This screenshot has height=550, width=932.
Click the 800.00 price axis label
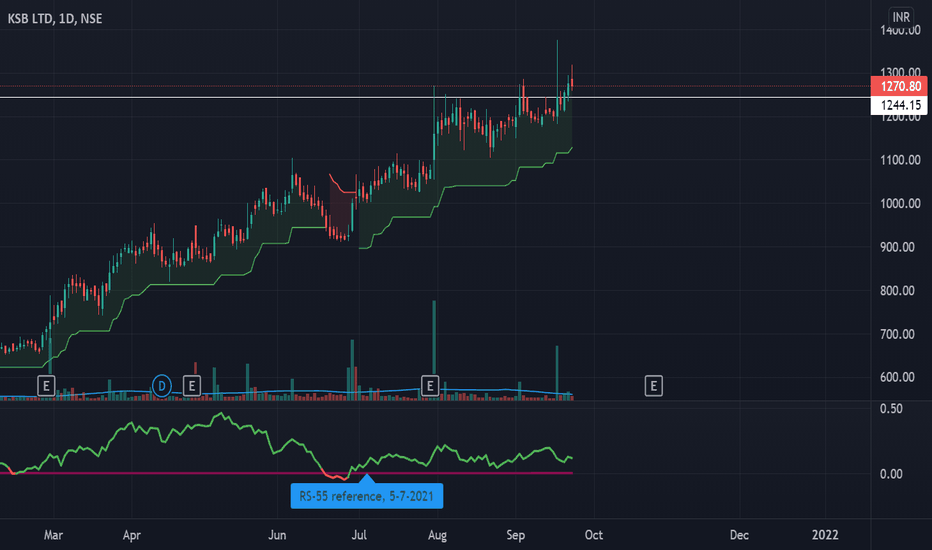[x=900, y=291]
